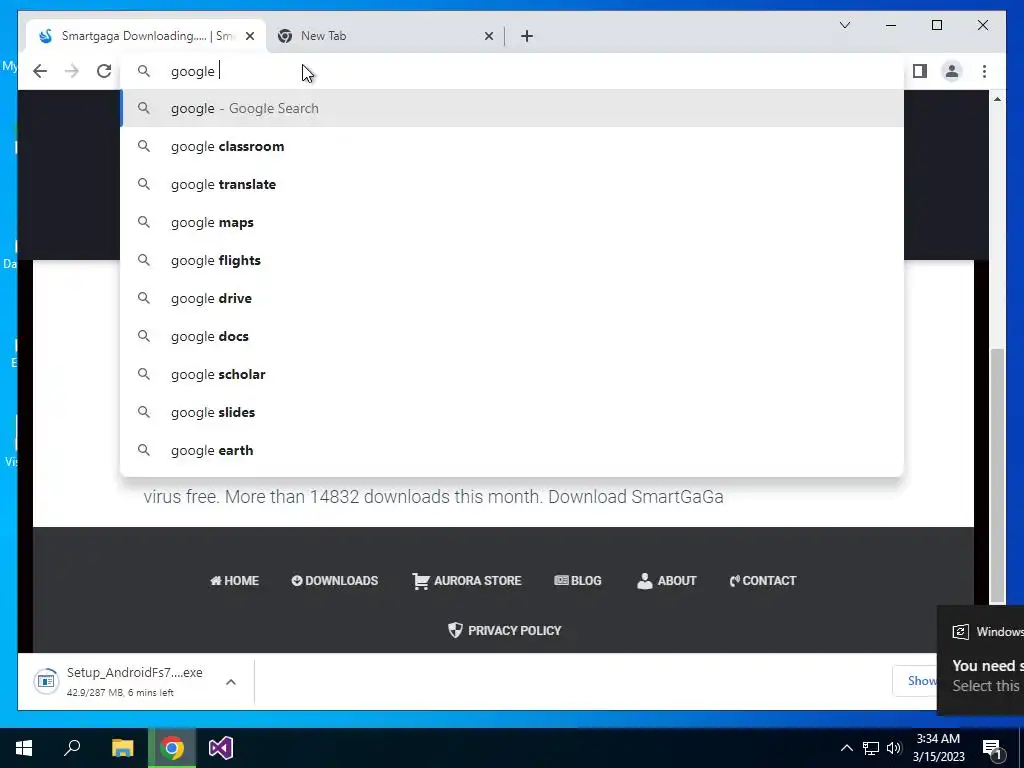The image size is (1024, 768).
Task: Pick the 'google slides' suggestion
Action: (x=512, y=412)
